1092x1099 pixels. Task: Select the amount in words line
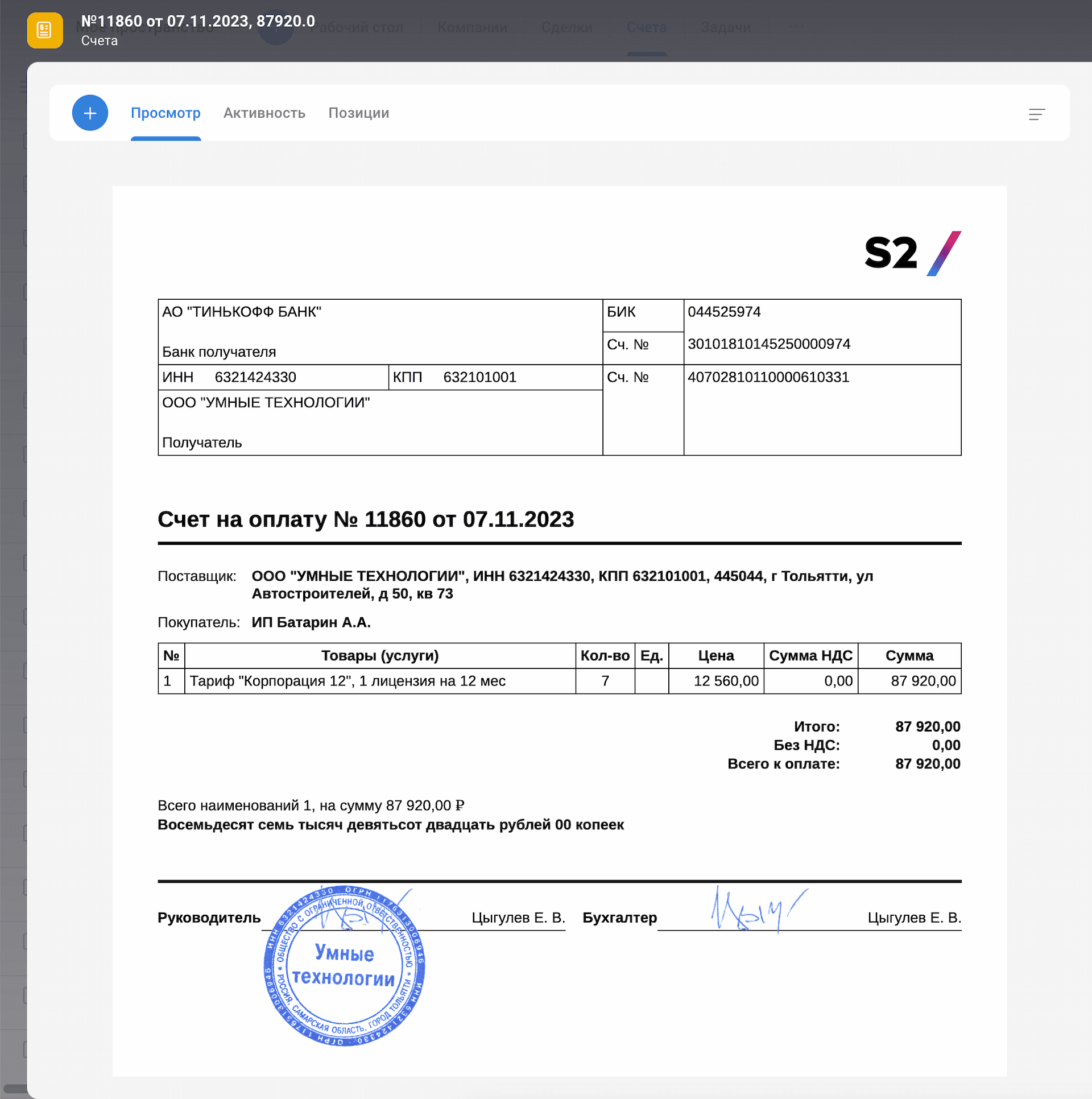click(391, 825)
